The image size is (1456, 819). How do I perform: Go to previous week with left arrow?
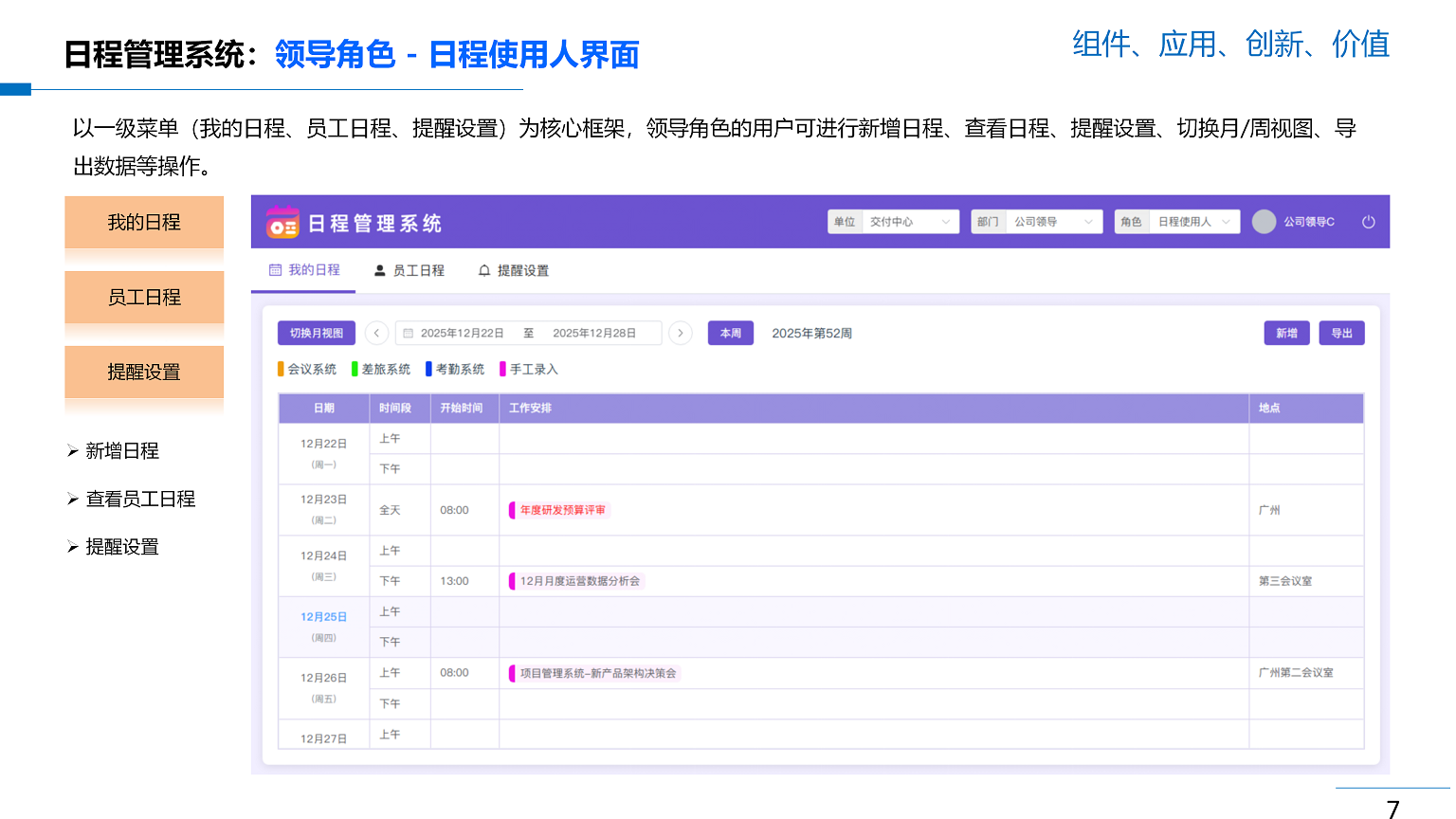[x=376, y=334]
